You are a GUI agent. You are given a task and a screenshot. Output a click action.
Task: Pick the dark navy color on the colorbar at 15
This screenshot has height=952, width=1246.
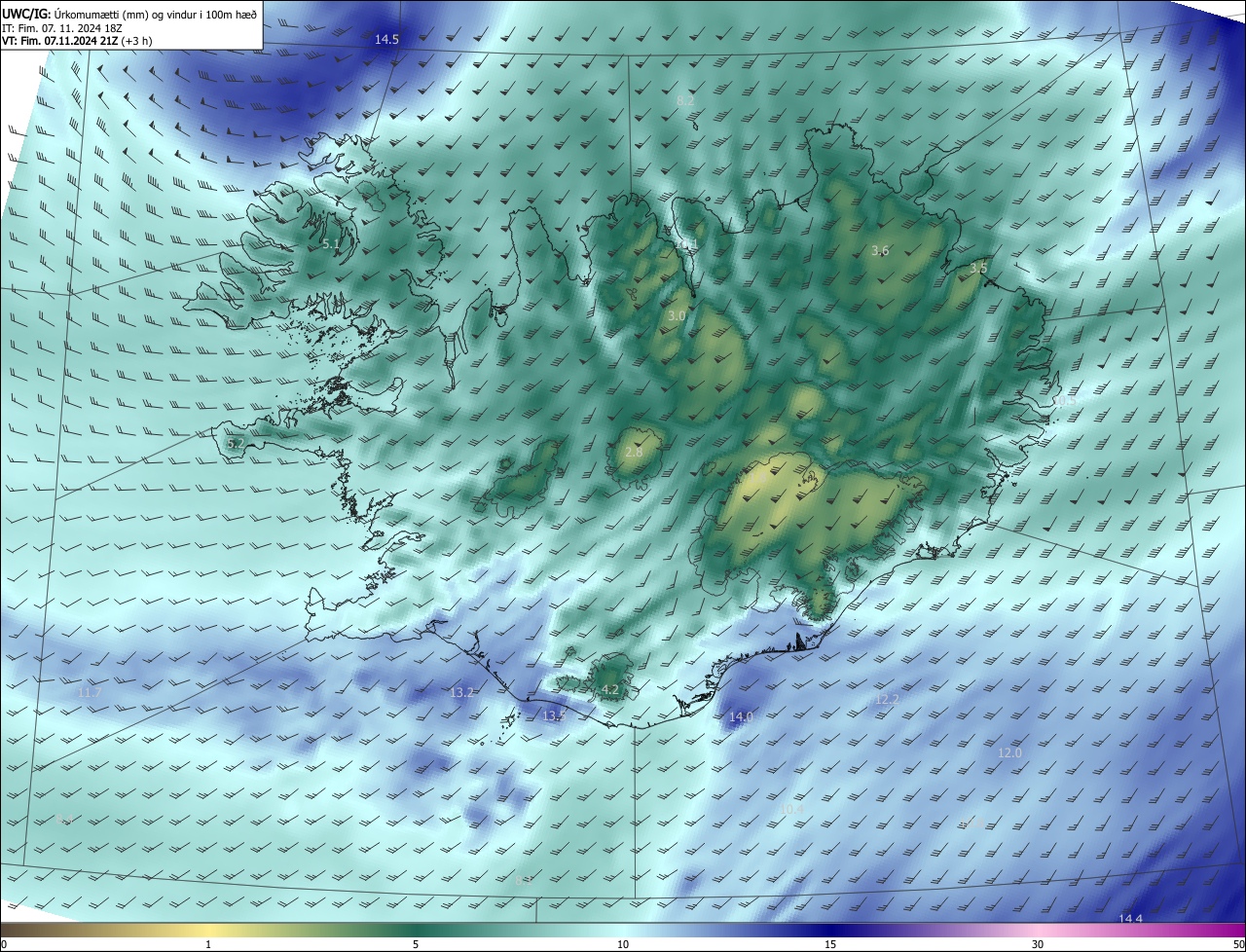coord(830,931)
